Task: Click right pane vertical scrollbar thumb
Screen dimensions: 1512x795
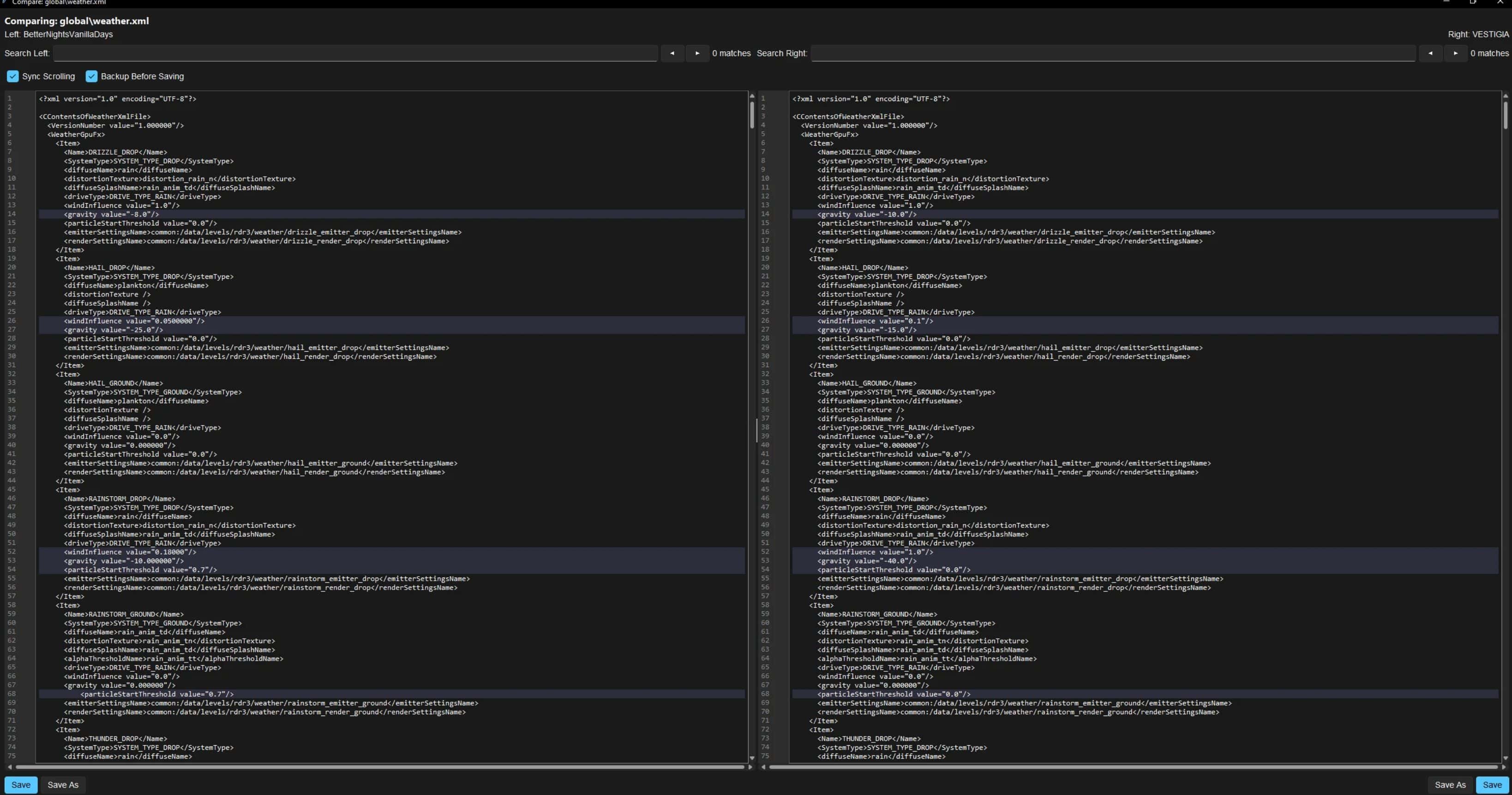Action: (1506, 115)
